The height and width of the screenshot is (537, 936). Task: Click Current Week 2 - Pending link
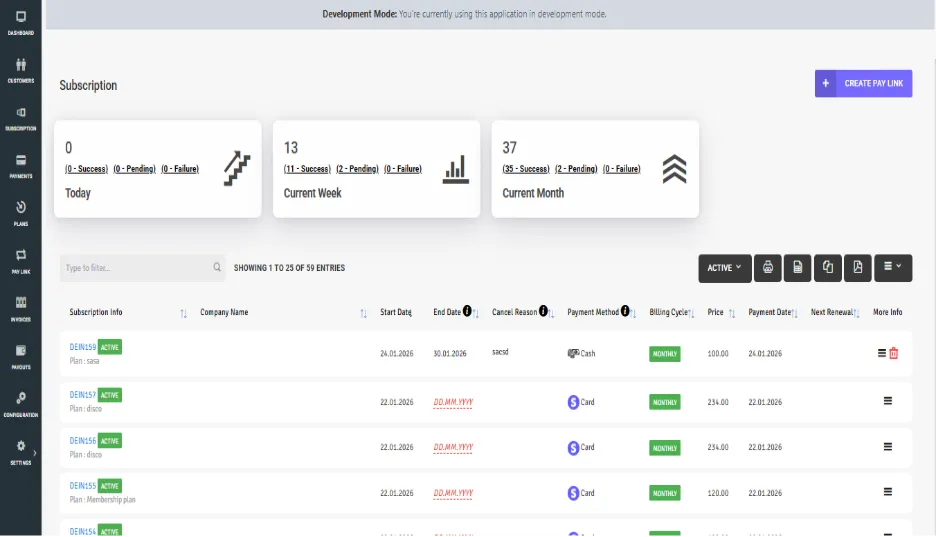(x=357, y=169)
